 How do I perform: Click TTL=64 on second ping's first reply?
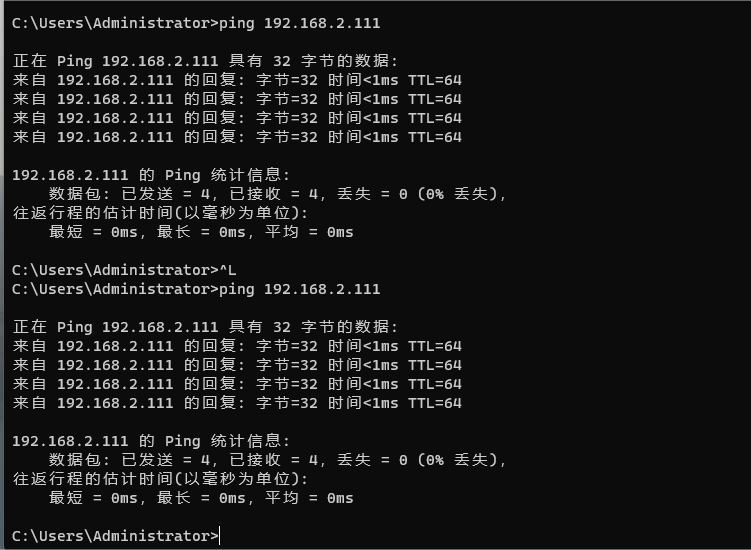pos(435,346)
